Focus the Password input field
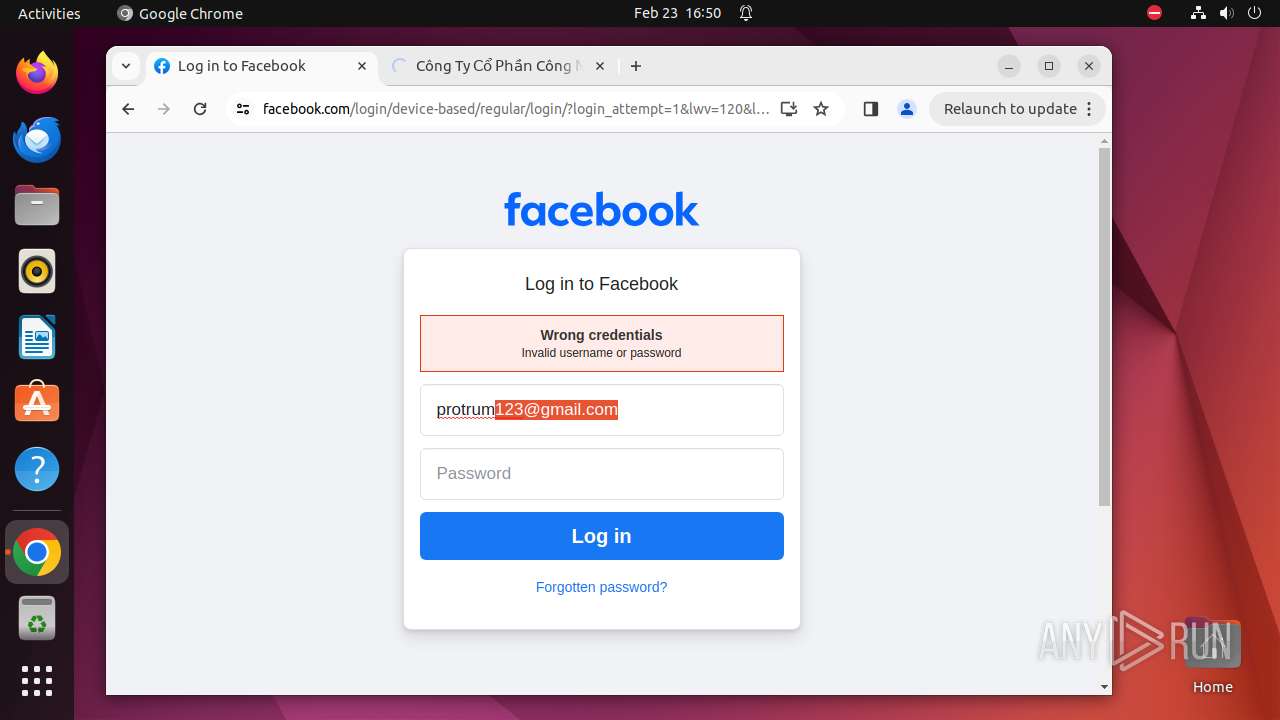Viewport: 1280px width, 720px height. (601, 474)
